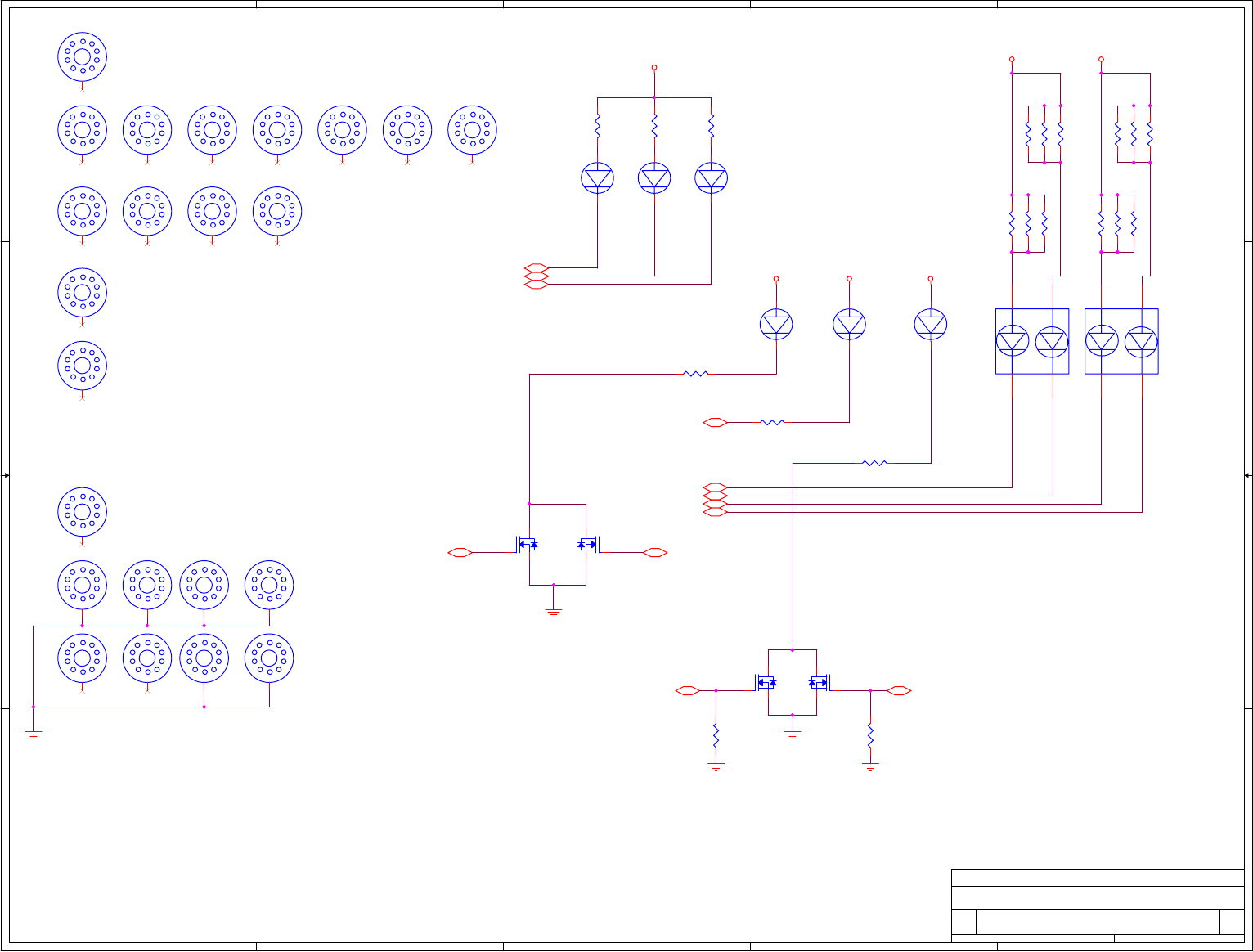Select right MOSFET of the upper transistor pair
This screenshot has height=952, width=1253.
click(590, 544)
